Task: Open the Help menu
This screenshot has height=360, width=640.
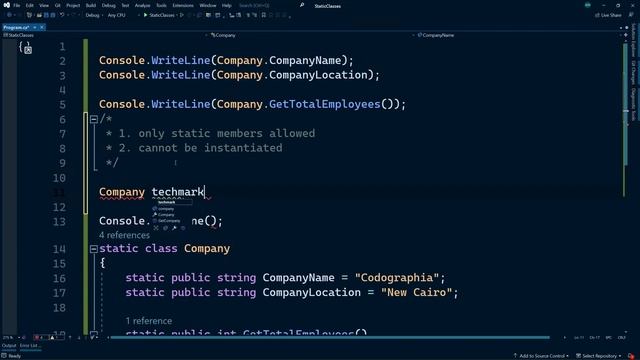Action: click(x=227, y=6)
